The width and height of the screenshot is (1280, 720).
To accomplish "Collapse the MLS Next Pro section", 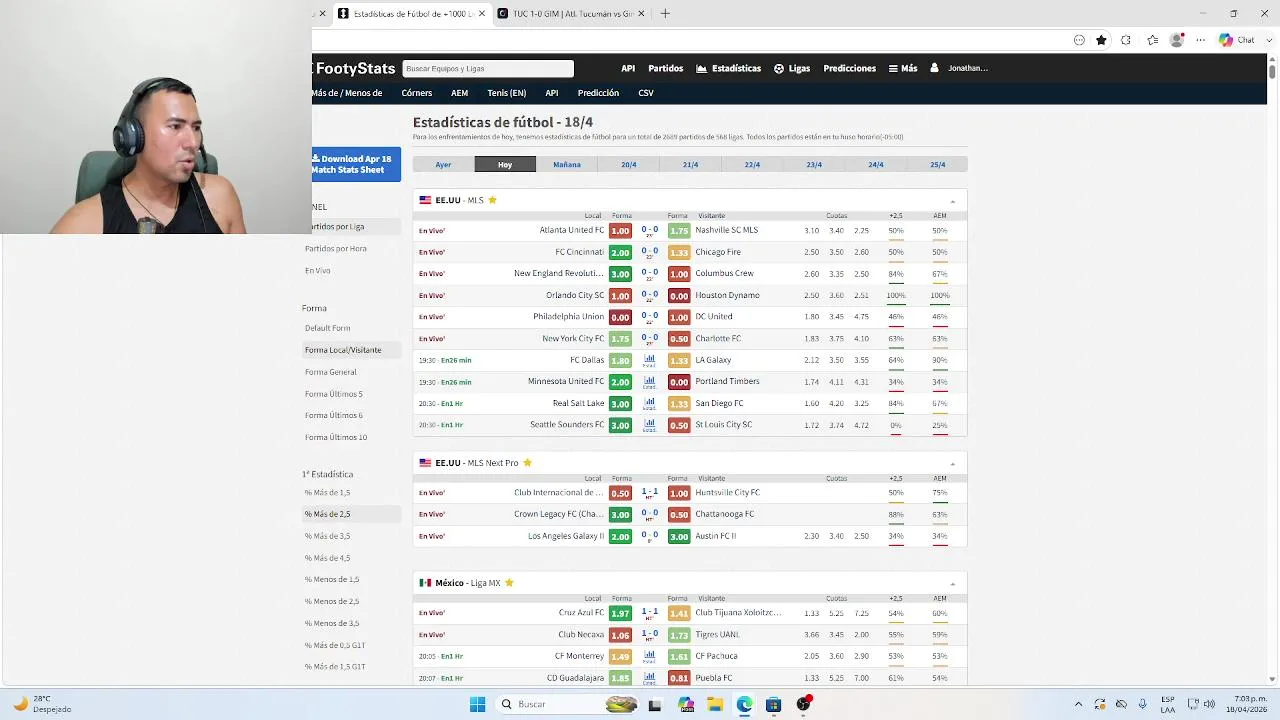I will coord(952,464).
